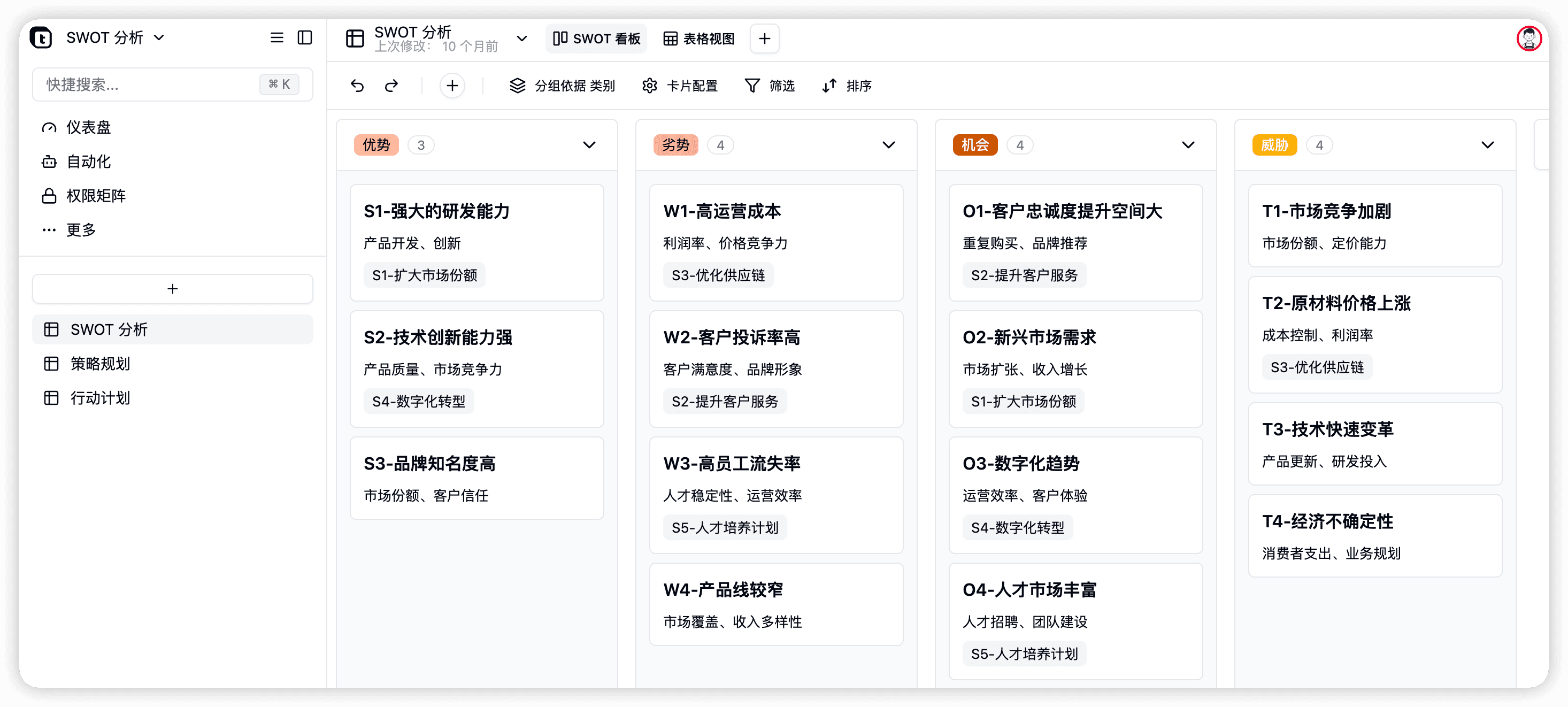
Task: Open 排序 sort options
Action: click(847, 86)
